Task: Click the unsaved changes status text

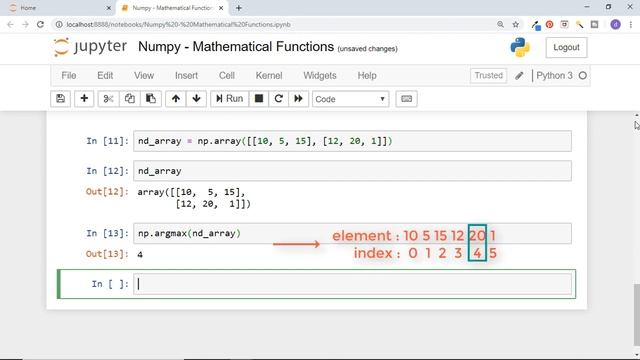Action: point(367,49)
